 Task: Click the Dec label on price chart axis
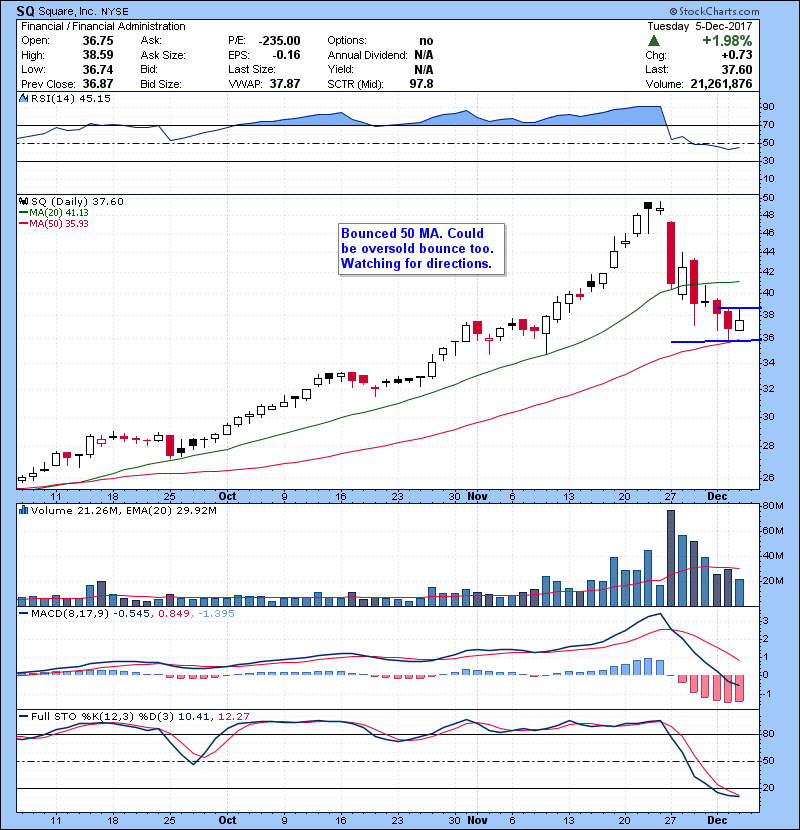click(x=717, y=496)
